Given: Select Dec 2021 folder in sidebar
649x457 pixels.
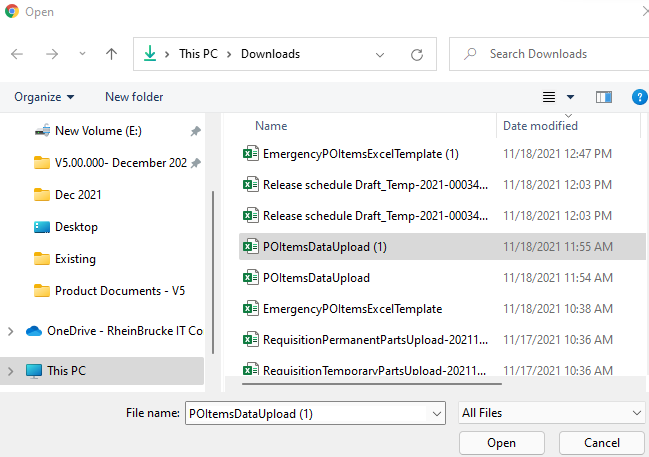Looking at the screenshot, I should tap(78, 195).
